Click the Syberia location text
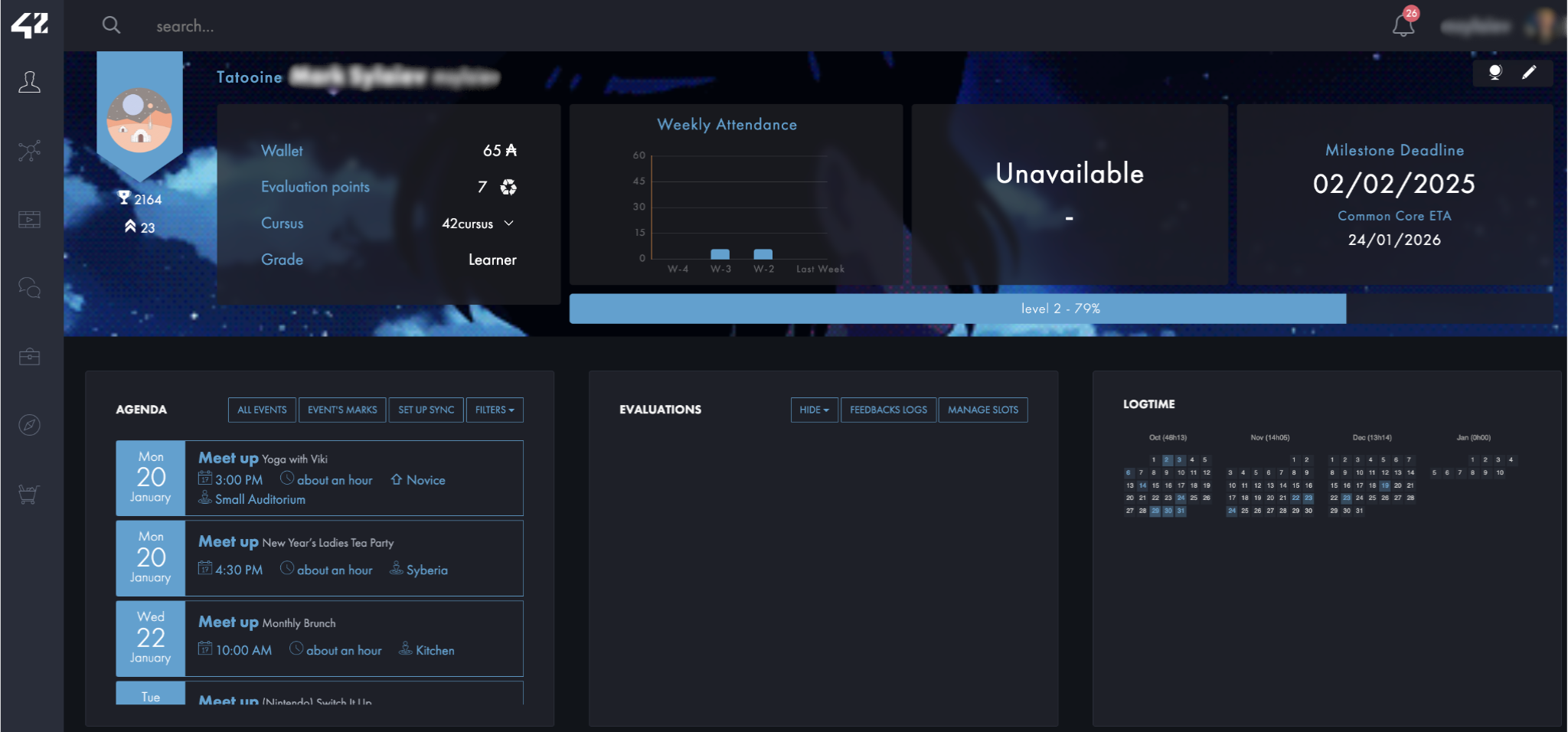 [427, 570]
